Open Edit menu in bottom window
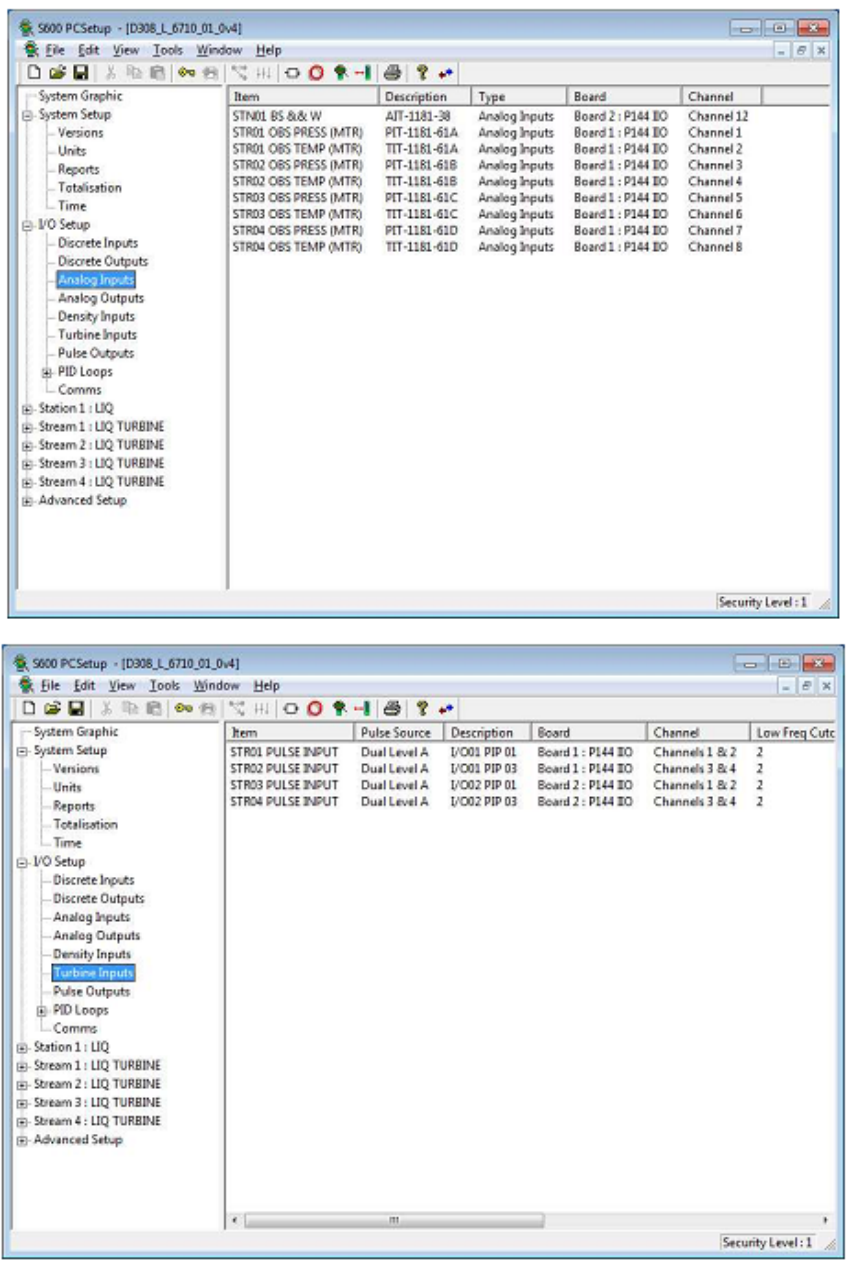 84,686
